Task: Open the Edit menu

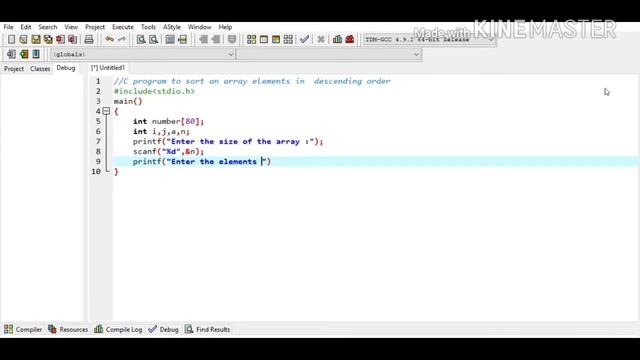Action: pyautogui.click(x=26, y=27)
